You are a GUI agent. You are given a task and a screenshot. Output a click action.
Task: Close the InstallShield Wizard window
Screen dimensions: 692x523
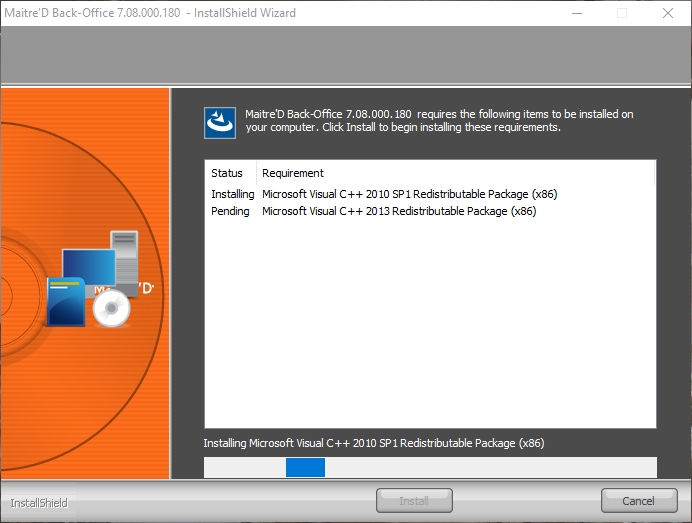click(667, 13)
